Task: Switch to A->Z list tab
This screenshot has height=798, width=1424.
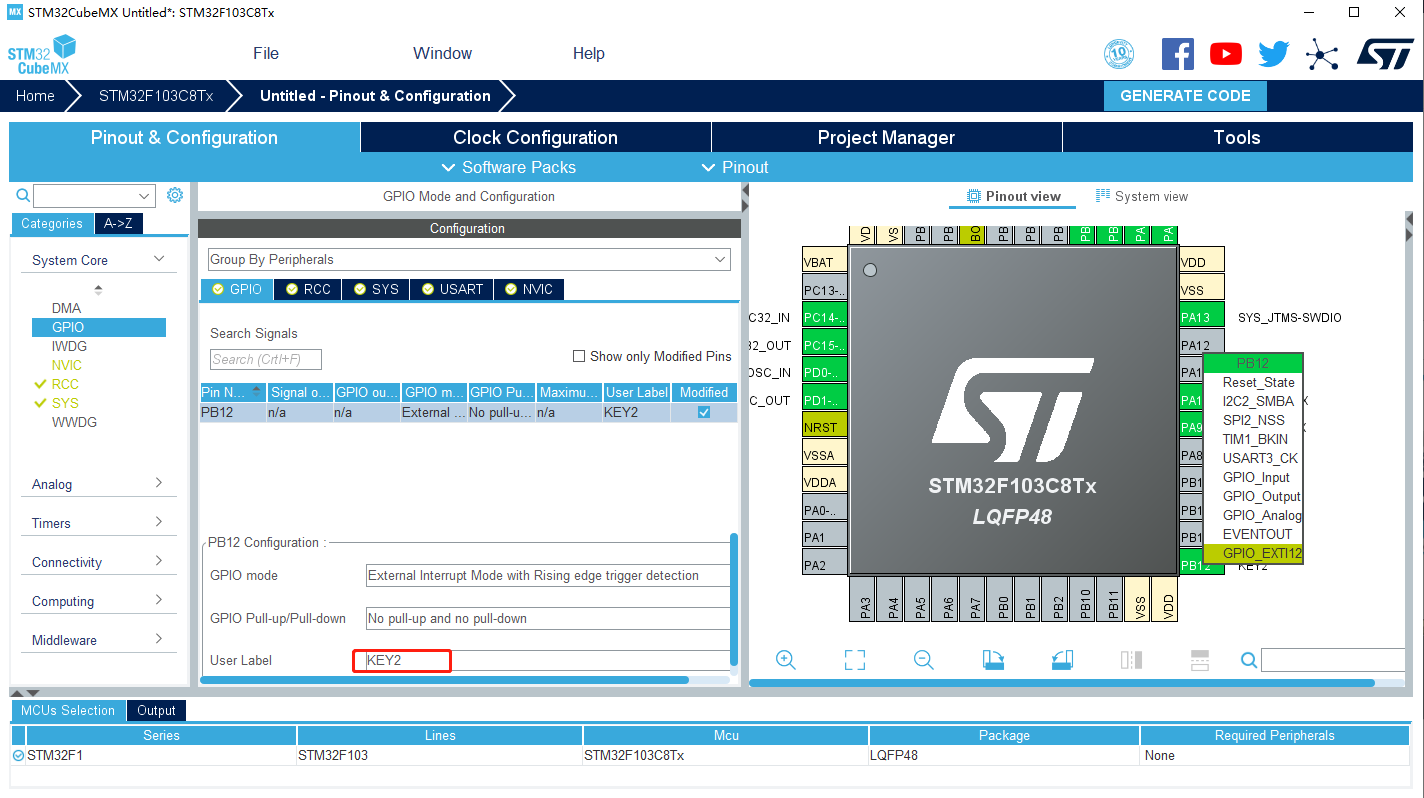Action: (x=118, y=224)
